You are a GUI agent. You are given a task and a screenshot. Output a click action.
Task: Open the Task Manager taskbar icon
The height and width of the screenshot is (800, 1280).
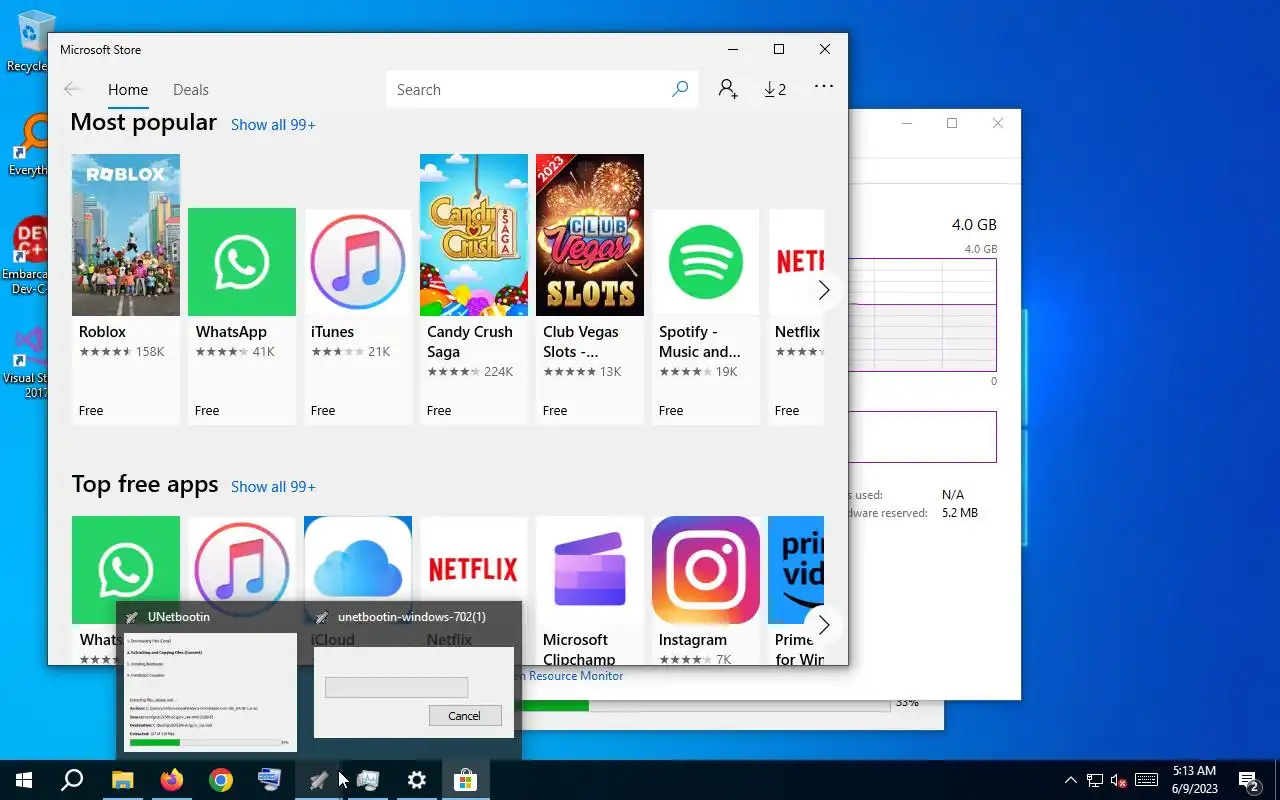(367, 780)
